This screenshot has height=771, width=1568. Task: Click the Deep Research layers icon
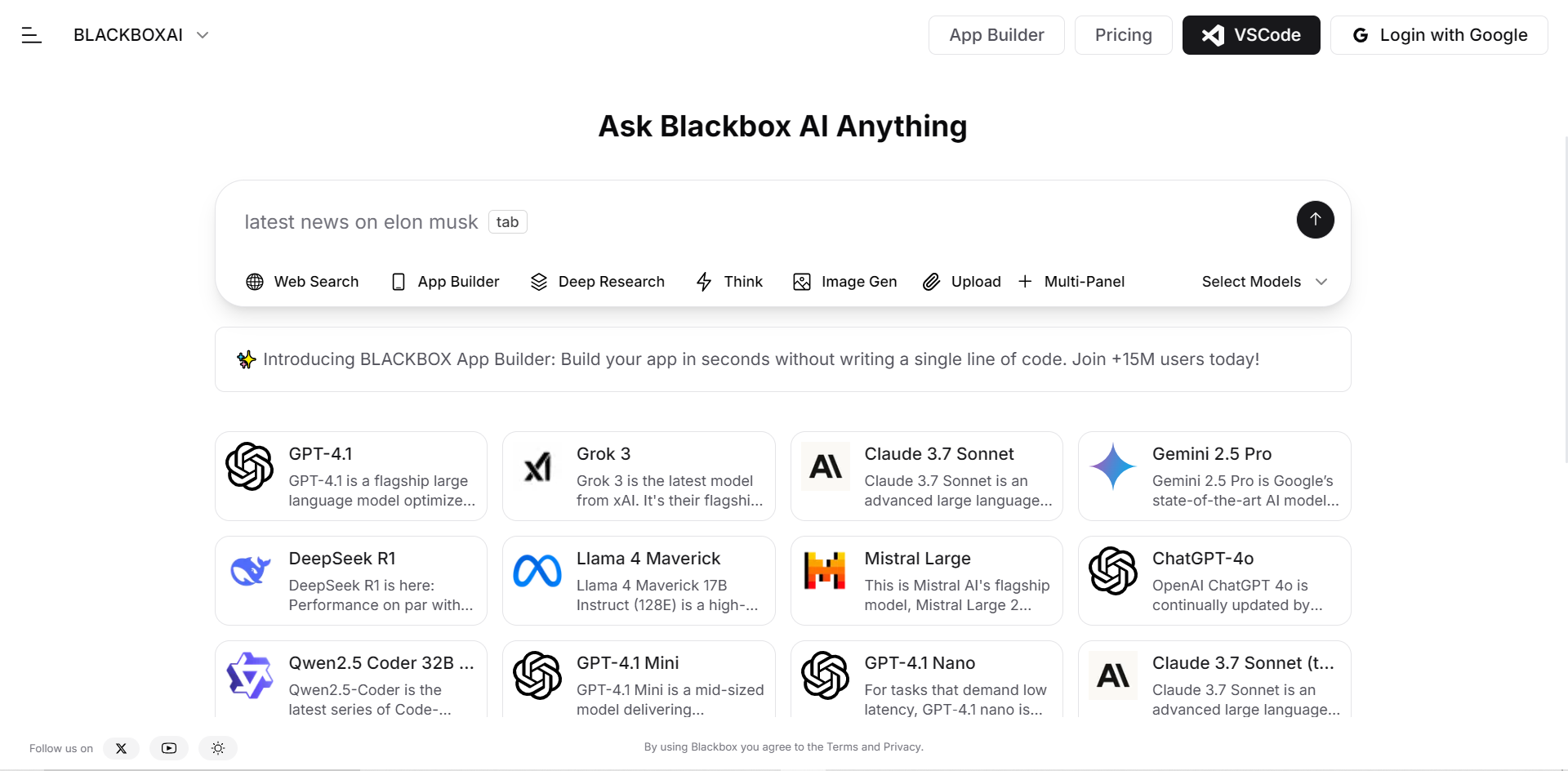tap(539, 282)
